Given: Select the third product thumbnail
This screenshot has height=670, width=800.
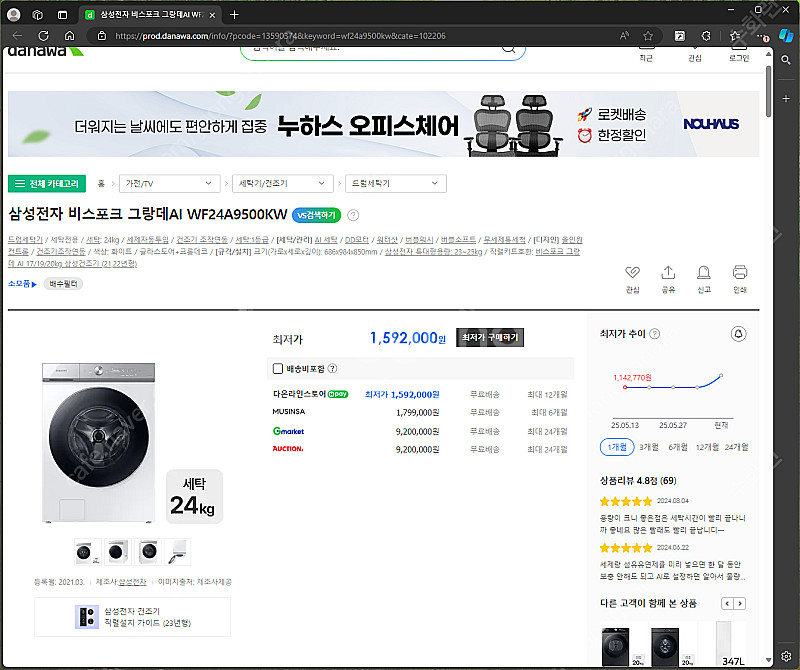Looking at the screenshot, I should pyautogui.click(x=148, y=552).
